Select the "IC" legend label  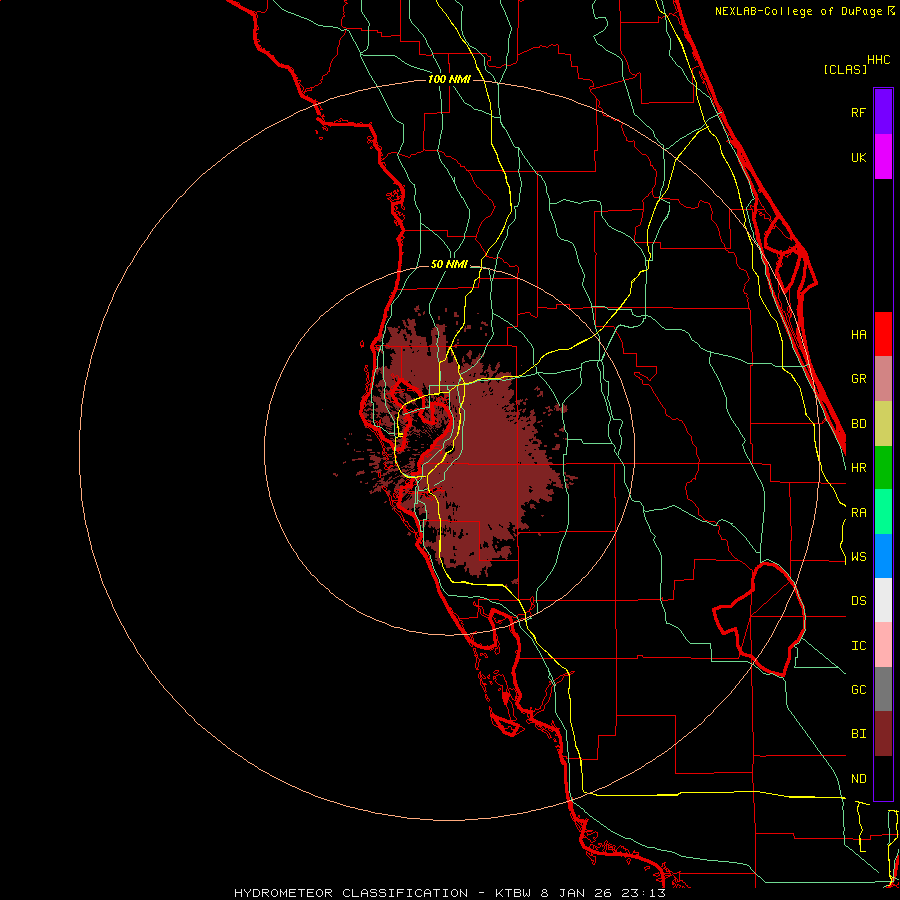click(859, 646)
